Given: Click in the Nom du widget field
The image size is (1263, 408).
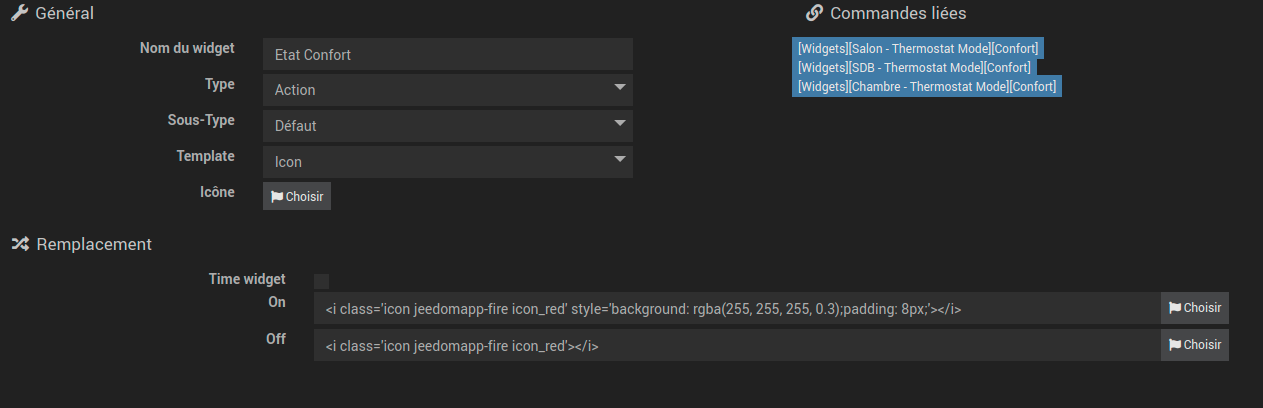Looking at the screenshot, I should pos(448,54).
